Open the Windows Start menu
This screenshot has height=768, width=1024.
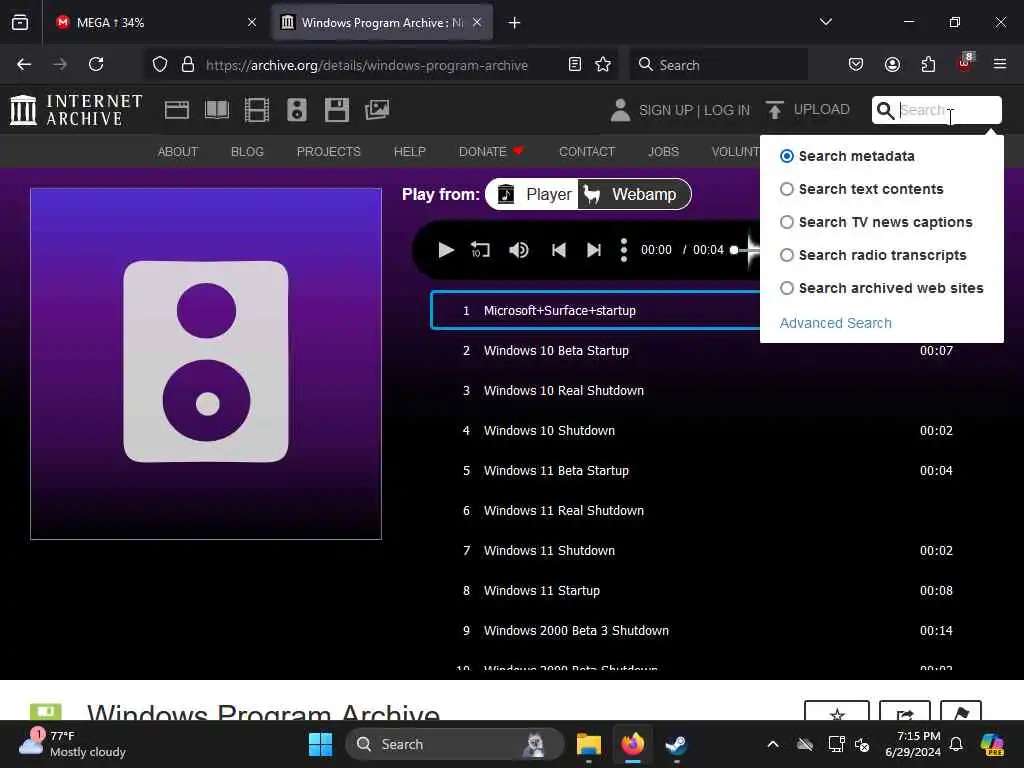tap(320, 744)
